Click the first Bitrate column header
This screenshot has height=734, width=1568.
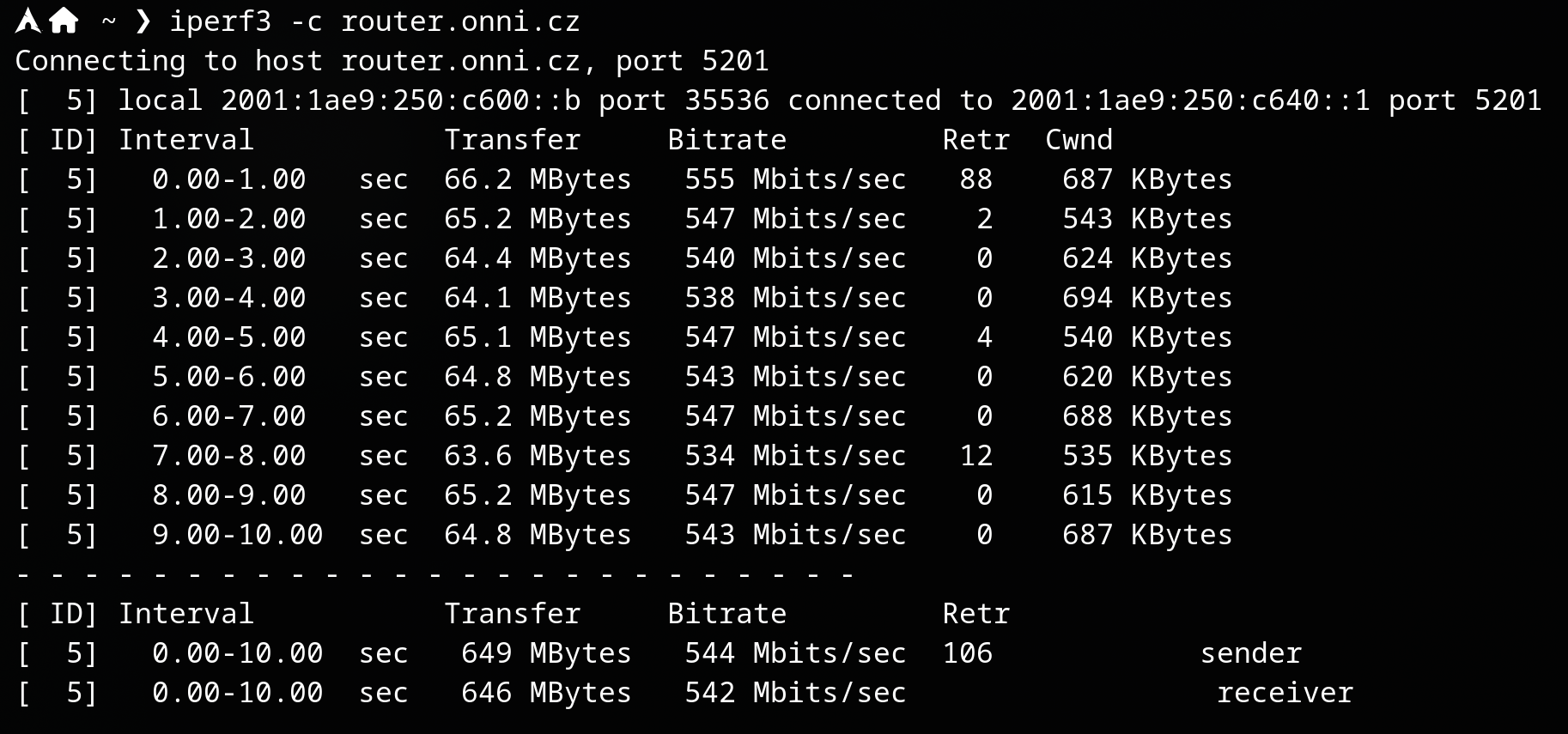coord(726,140)
